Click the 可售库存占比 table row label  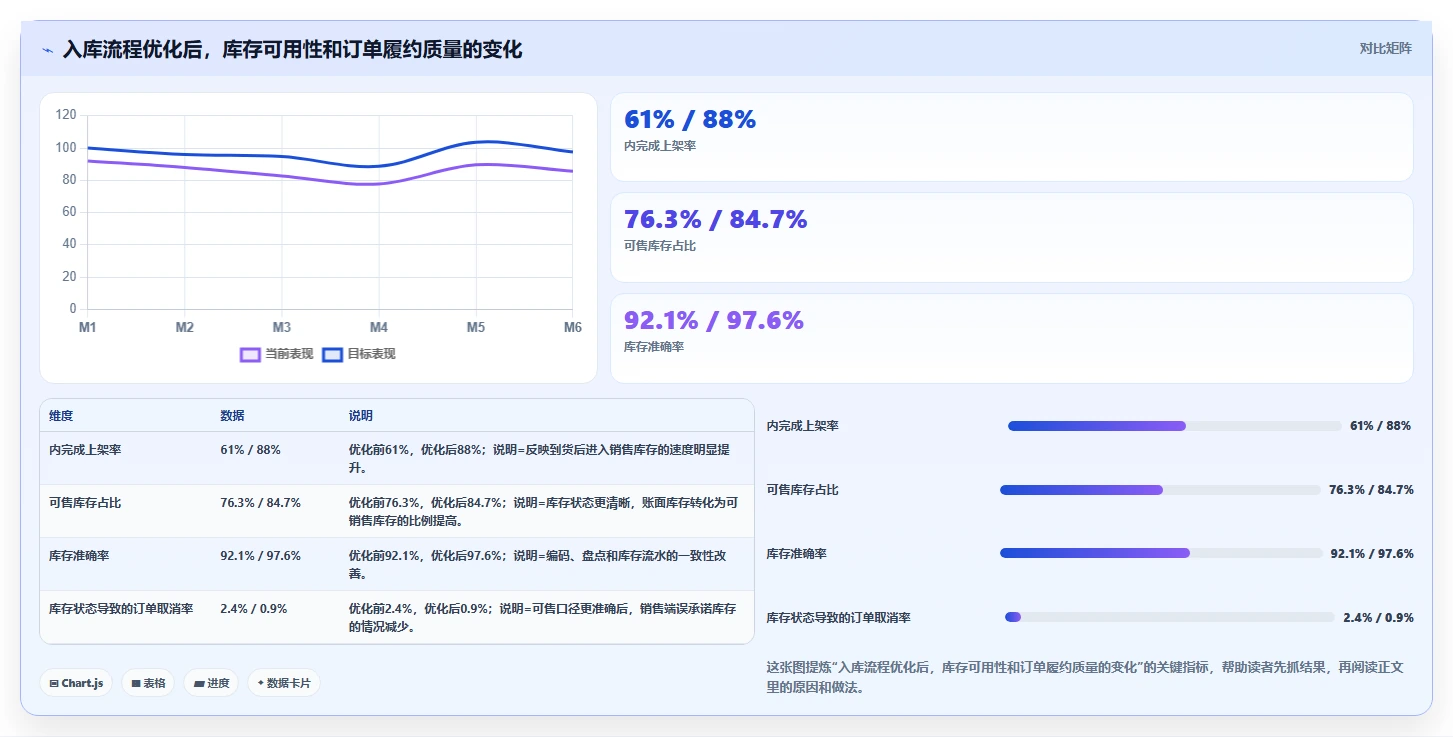pyautogui.click(x=85, y=503)
